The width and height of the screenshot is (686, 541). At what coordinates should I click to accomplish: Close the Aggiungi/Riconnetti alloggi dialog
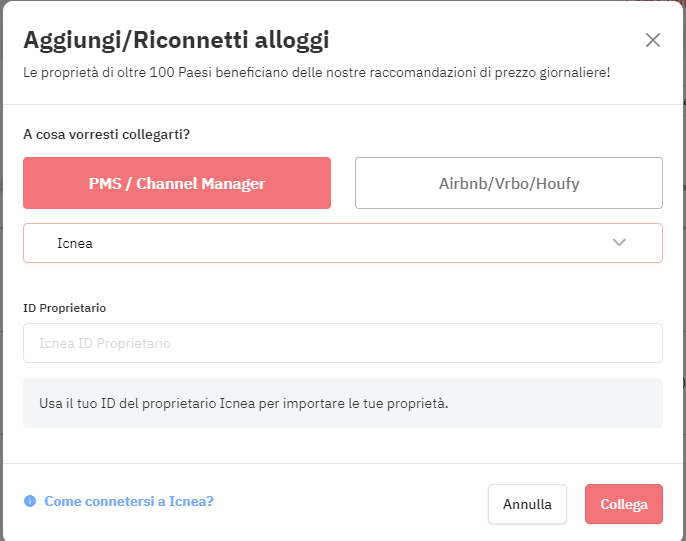(x=652, y=40)
